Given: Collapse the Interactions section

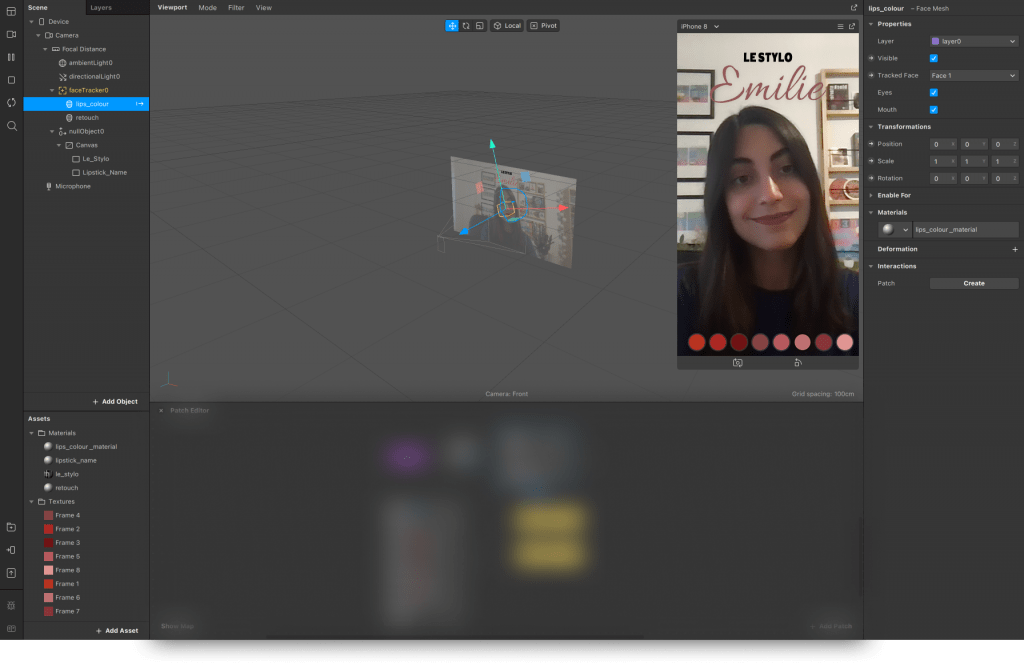Looking at the screenshot, I should pyautogui.click(x=871, y=266).
